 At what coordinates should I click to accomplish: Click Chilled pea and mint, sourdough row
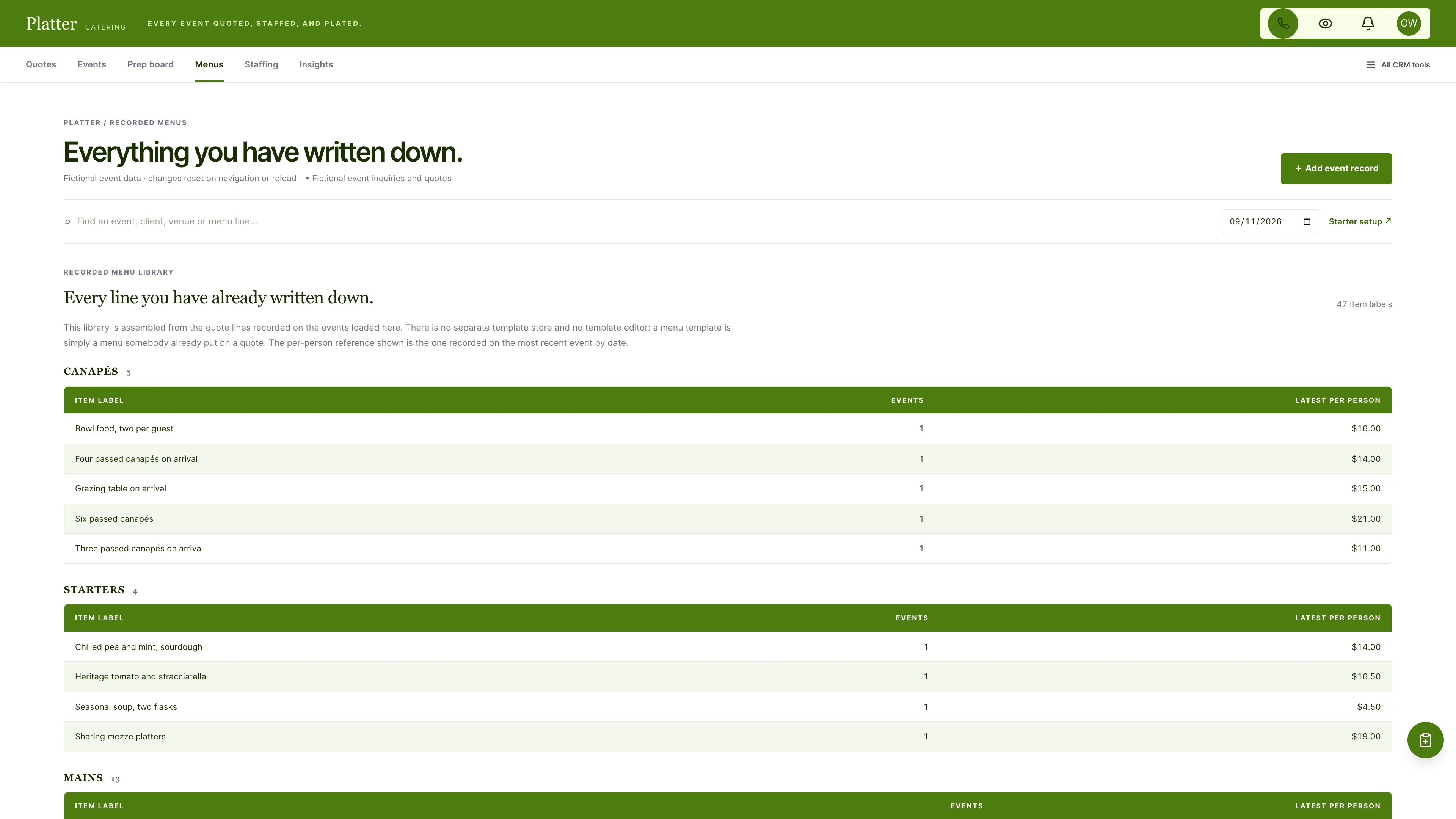728,646
